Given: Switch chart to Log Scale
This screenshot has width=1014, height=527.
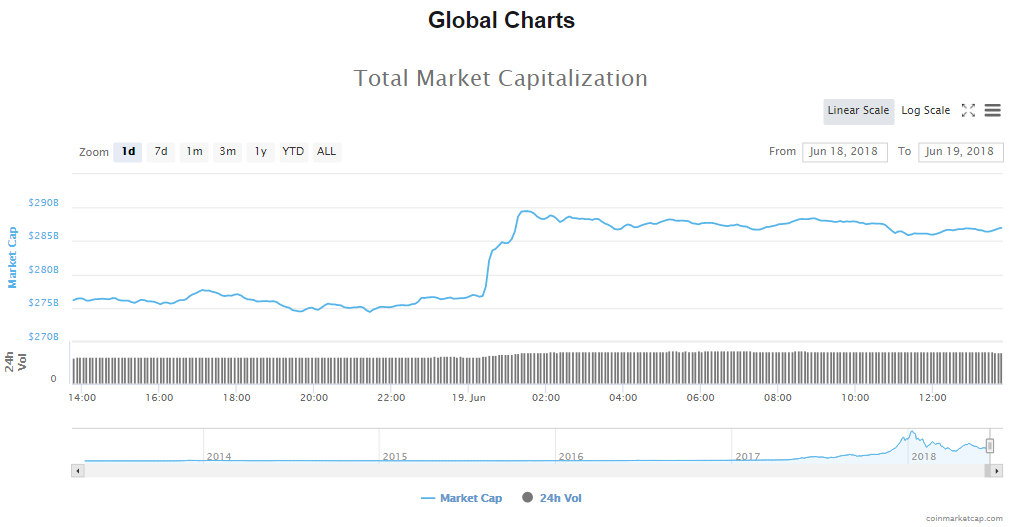Looking at the screenshot, I should click(x=925, y=111).
